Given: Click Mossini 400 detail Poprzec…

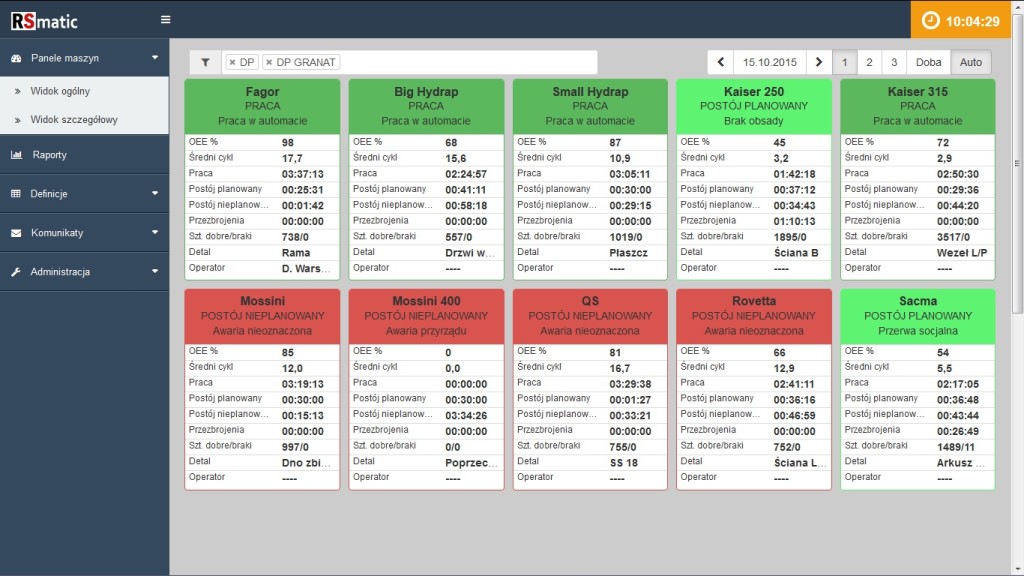Looking at the screenshot, I should 472,462.
